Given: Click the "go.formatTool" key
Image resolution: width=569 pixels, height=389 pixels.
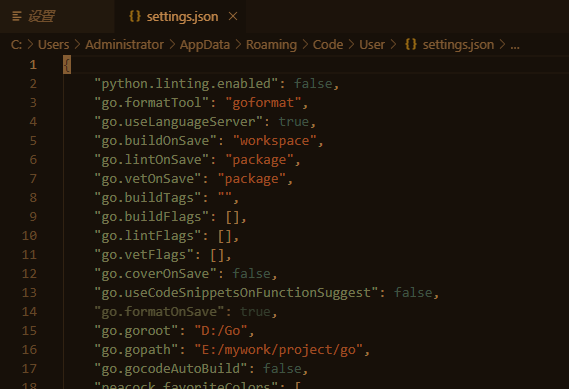Looking at the screenshot, I should [151, 103].
